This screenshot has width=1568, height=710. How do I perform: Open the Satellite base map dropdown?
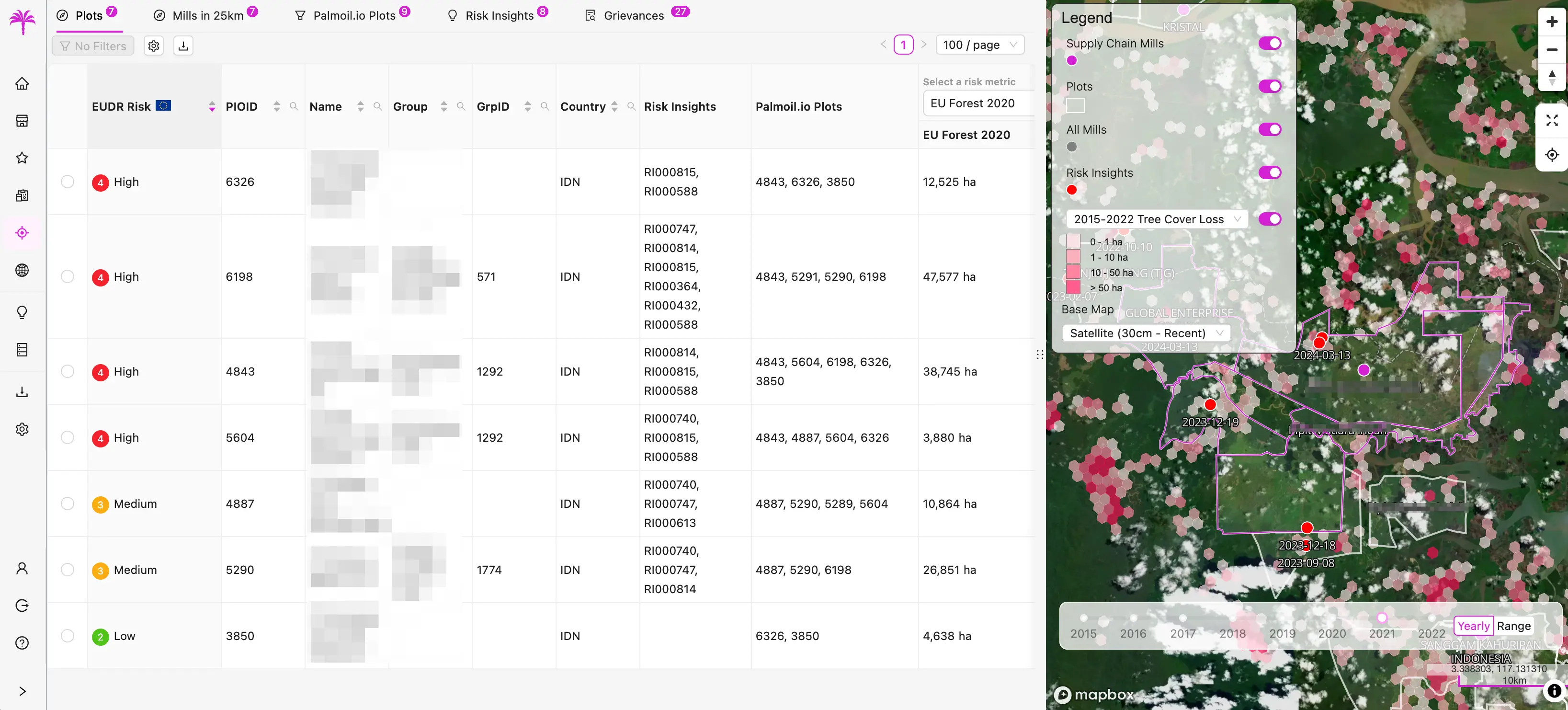coord(1146,333)
